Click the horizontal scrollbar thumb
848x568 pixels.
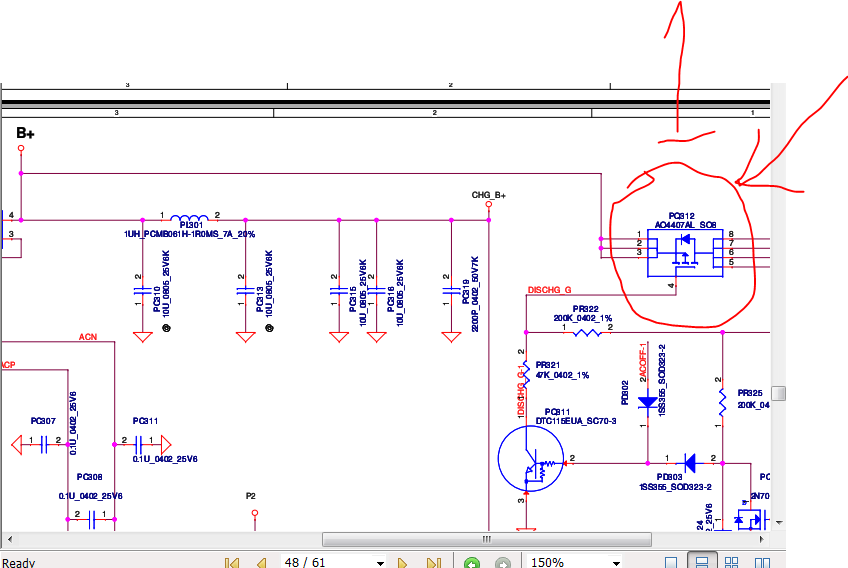[x=487, y=539]
